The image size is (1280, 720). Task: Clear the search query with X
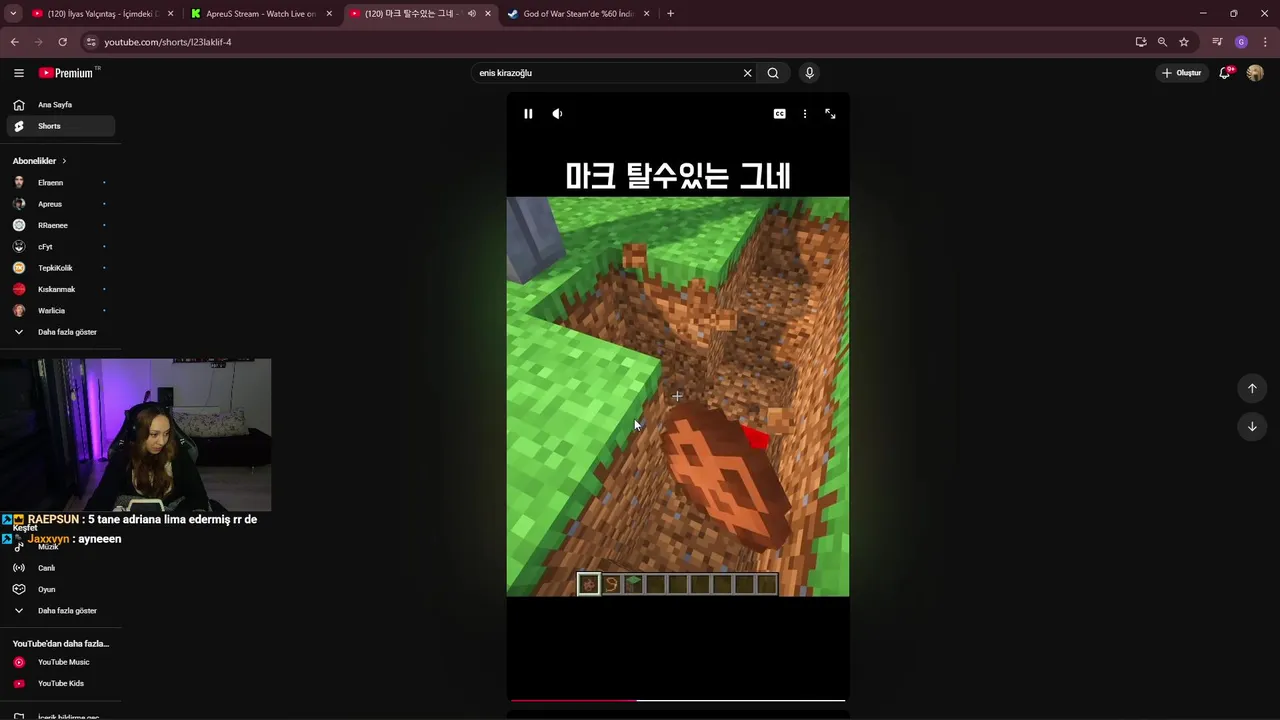point(747,73)
